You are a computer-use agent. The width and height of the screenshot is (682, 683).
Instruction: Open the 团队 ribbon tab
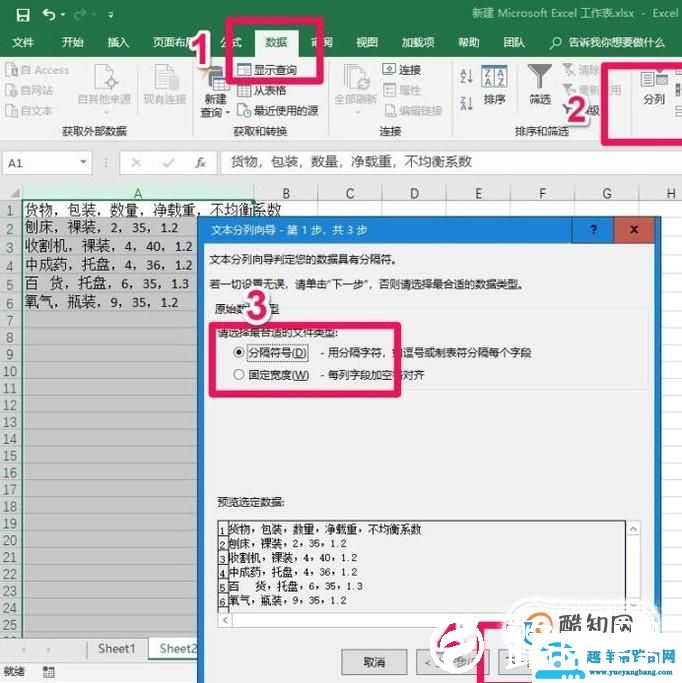[514, 42]
